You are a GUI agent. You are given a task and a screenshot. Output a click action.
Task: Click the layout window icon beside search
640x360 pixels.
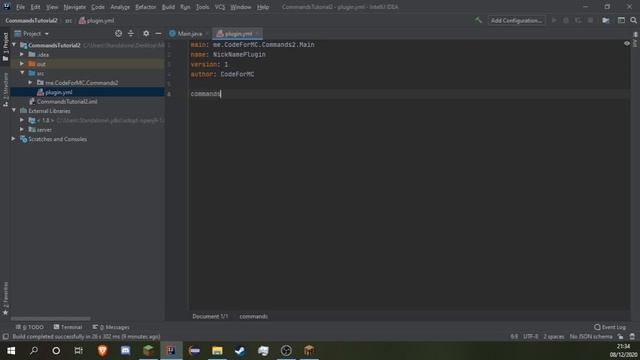click(621, 20)
